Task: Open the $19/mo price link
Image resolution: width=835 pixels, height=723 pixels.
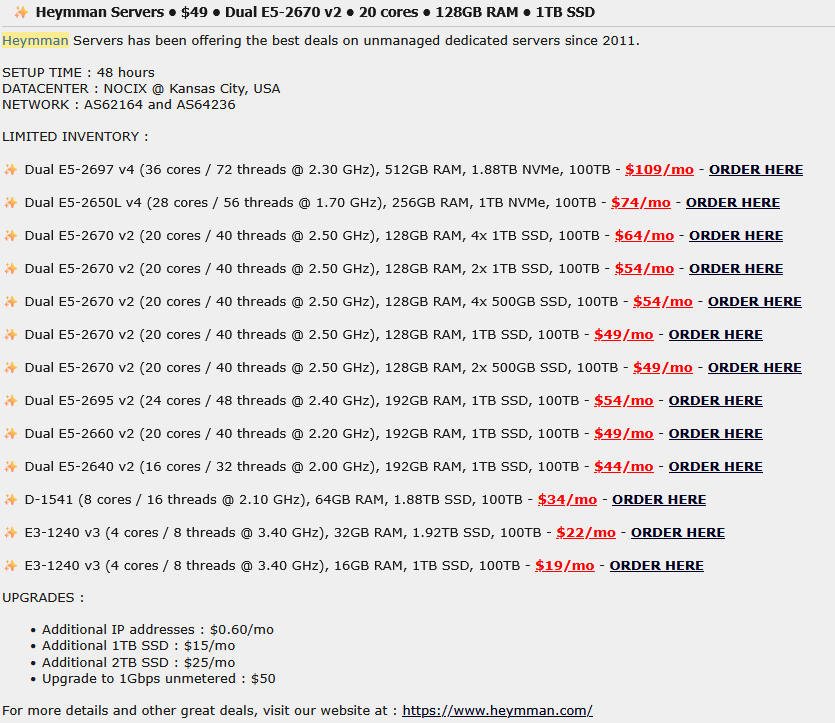Action: [564, 566]
